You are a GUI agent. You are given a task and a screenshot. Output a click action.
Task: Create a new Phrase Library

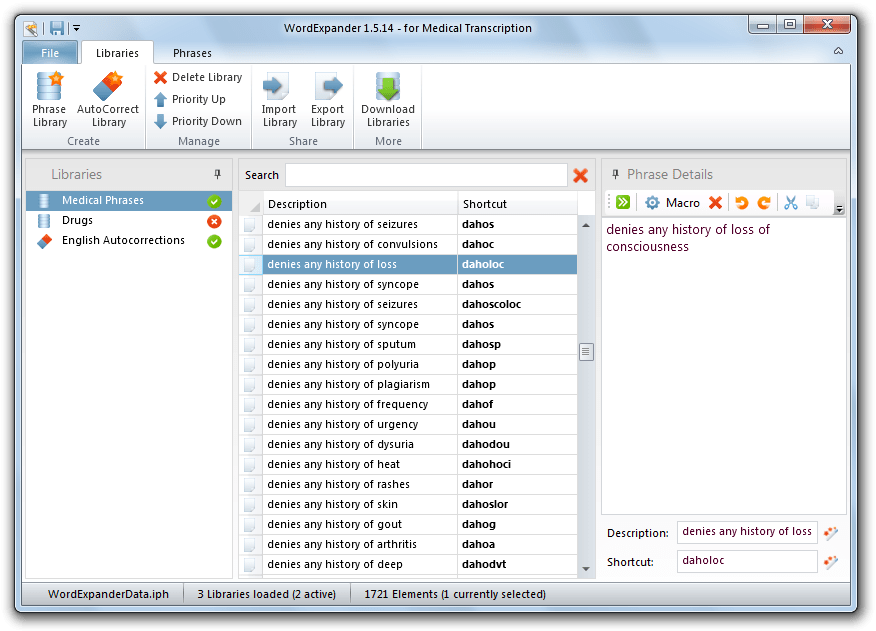point(49,100)
